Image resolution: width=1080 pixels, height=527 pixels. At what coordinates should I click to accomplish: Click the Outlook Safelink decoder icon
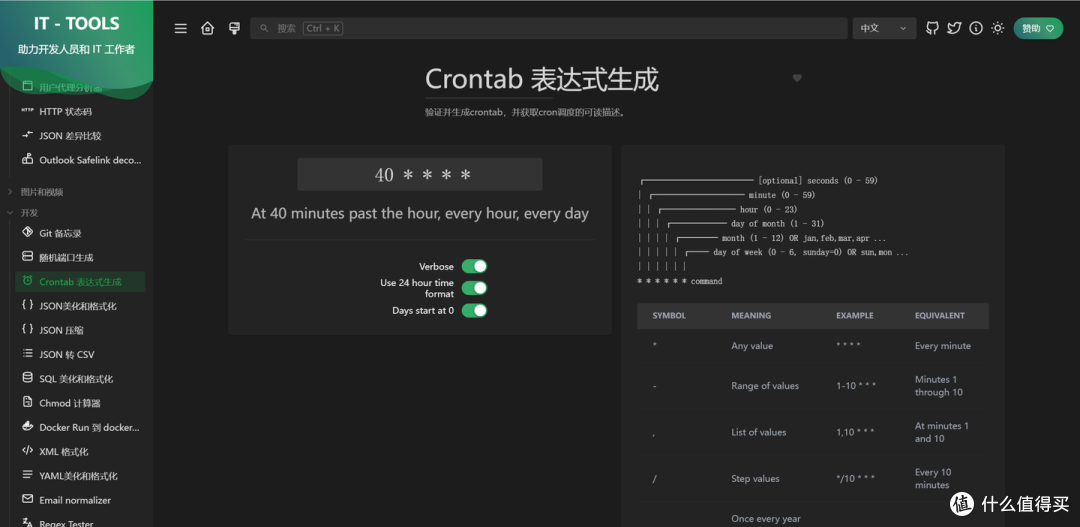coord(28,159)
